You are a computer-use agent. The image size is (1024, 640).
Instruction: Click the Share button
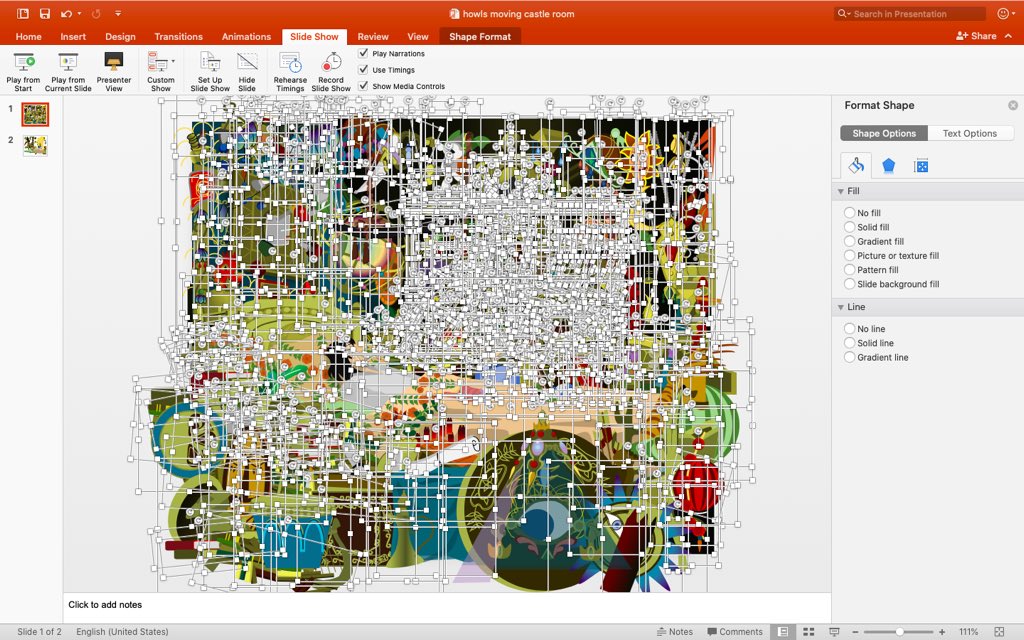tap(976, 36)
